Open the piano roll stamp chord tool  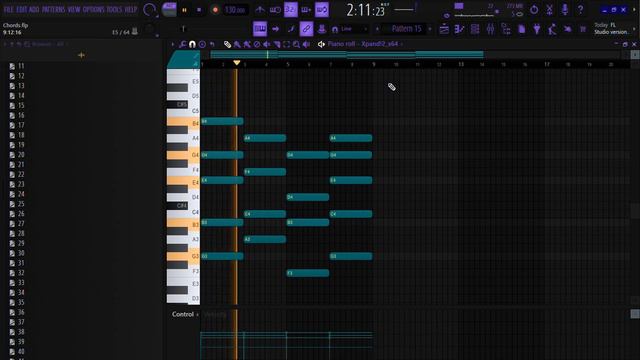pos(202,44)
